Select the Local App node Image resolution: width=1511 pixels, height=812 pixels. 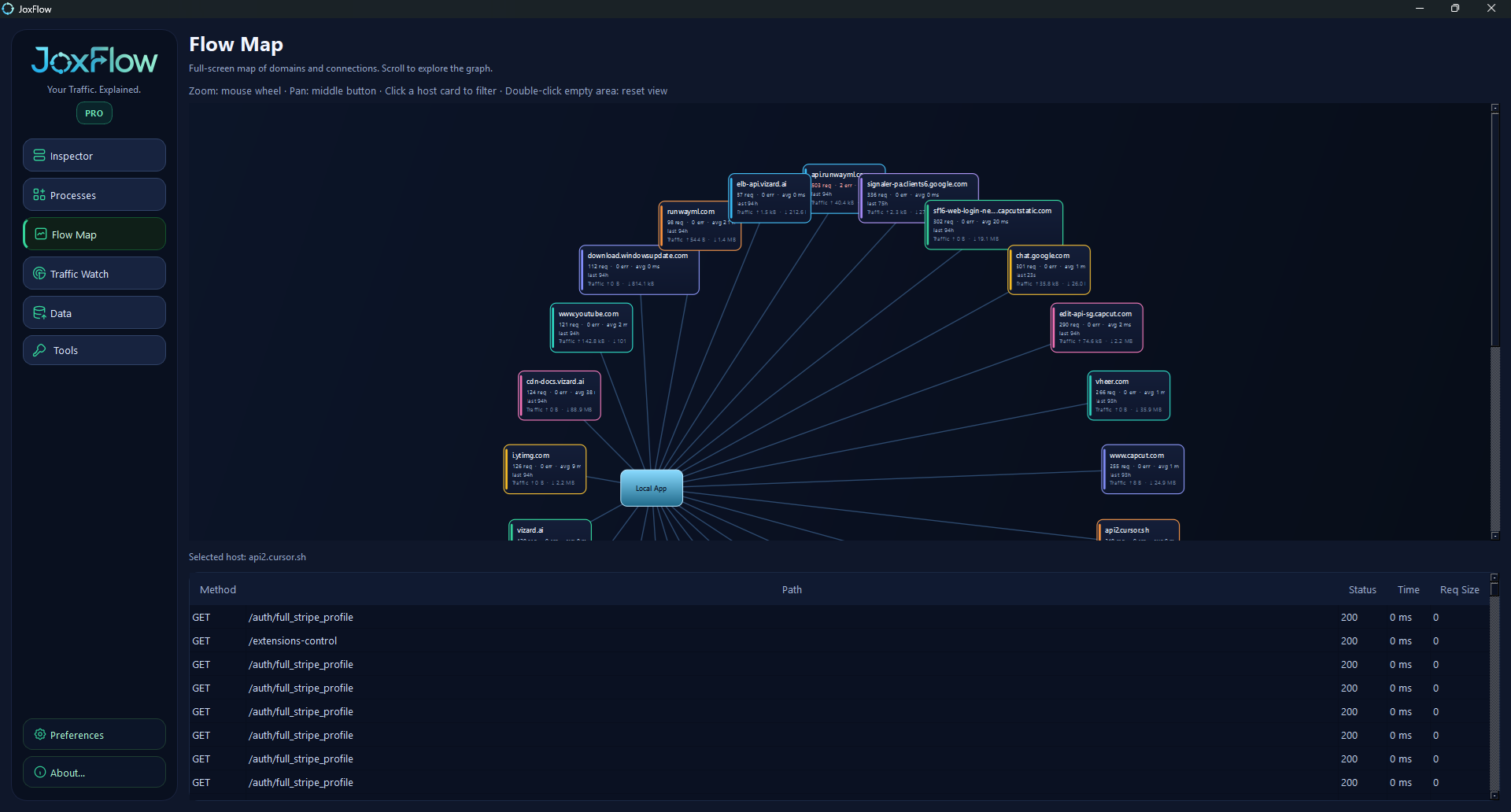[x=652, y=488]
